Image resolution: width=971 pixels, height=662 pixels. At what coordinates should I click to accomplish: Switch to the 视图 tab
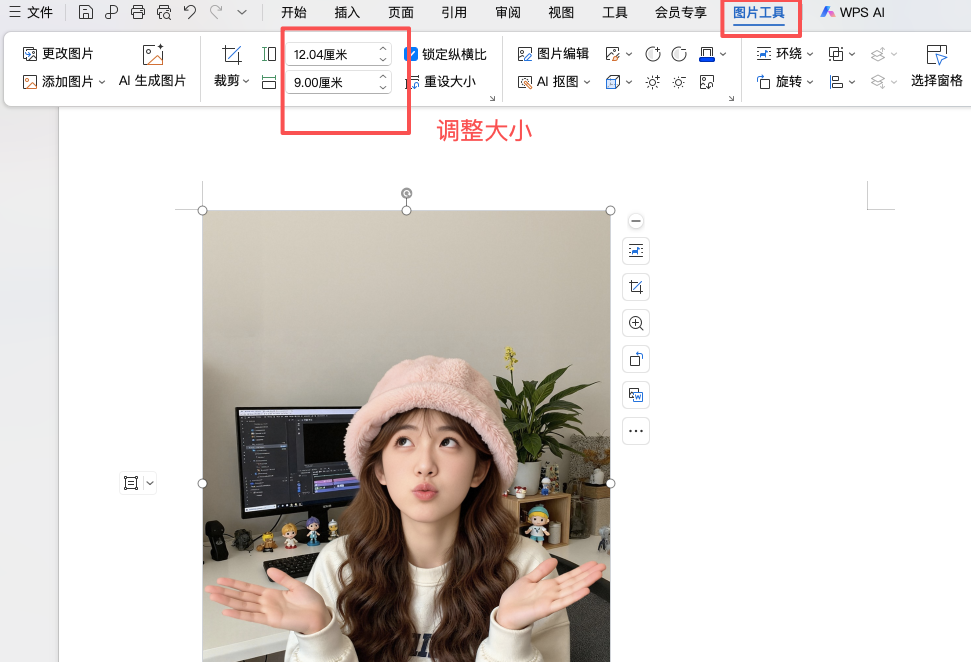point(561,12)
